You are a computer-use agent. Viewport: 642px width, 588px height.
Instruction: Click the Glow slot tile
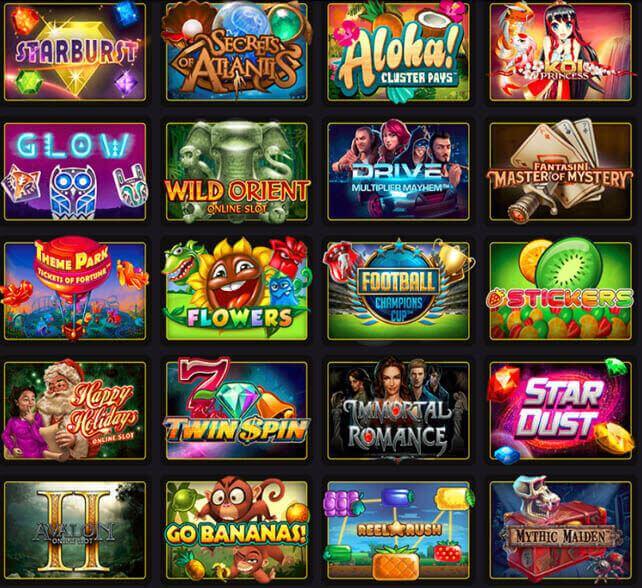click(75, 171)
